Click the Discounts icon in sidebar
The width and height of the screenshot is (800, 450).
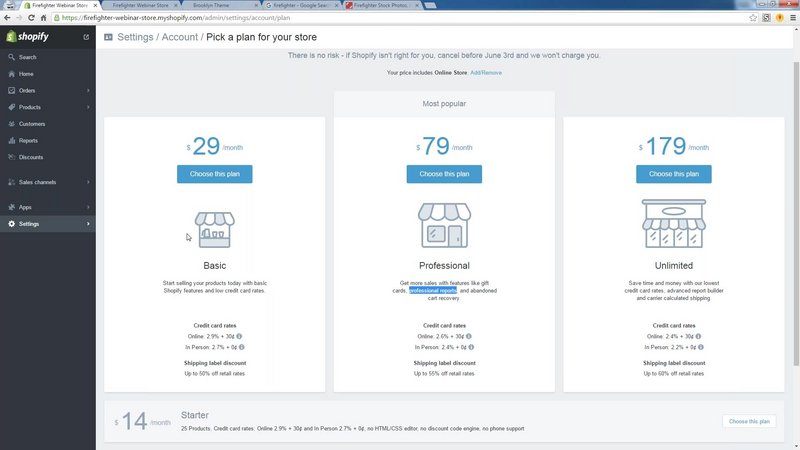[11, 157]
